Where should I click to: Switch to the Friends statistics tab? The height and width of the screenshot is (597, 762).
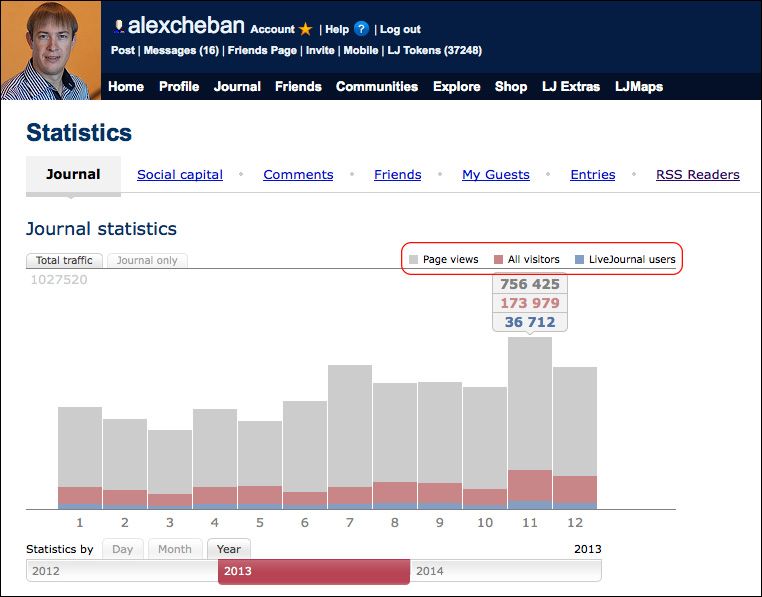398,175
